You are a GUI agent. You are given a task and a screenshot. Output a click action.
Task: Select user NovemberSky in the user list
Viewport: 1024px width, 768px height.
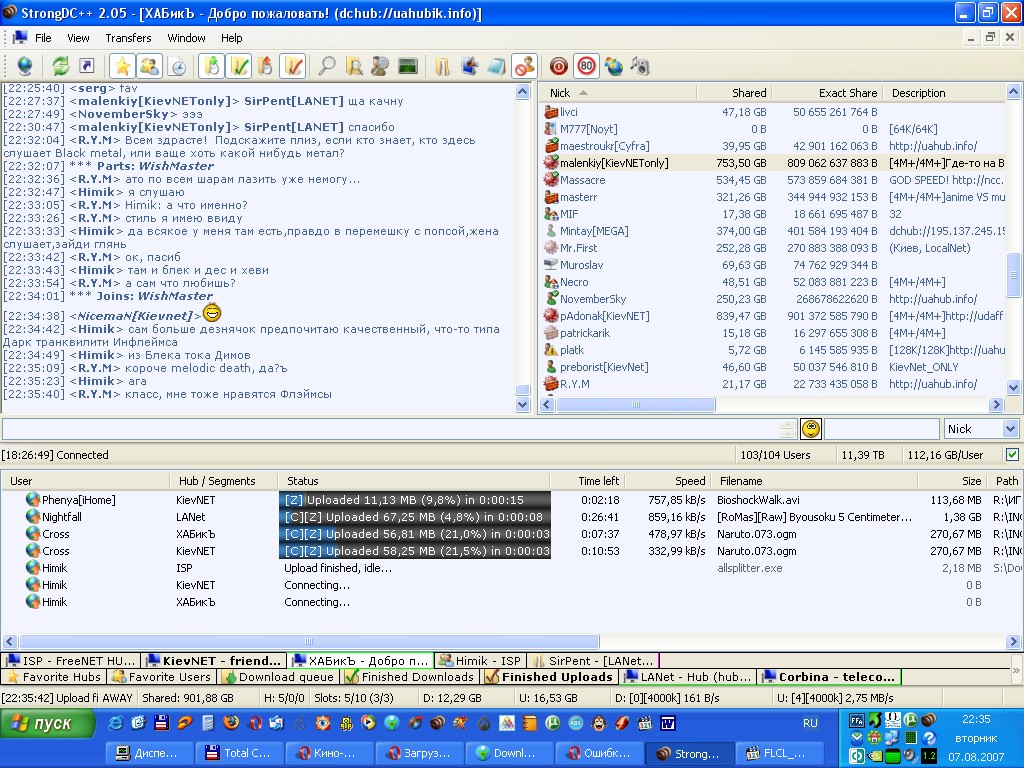592,299
